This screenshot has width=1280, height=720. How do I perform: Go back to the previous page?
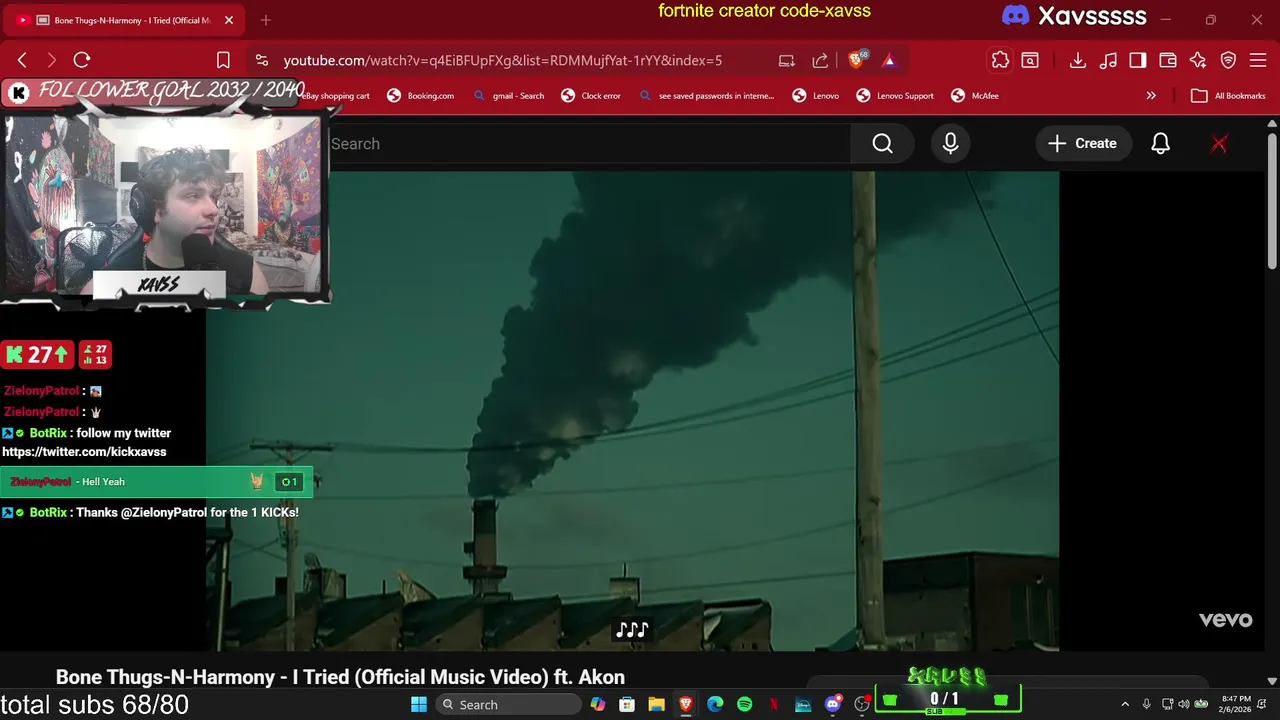coord(22,60)
